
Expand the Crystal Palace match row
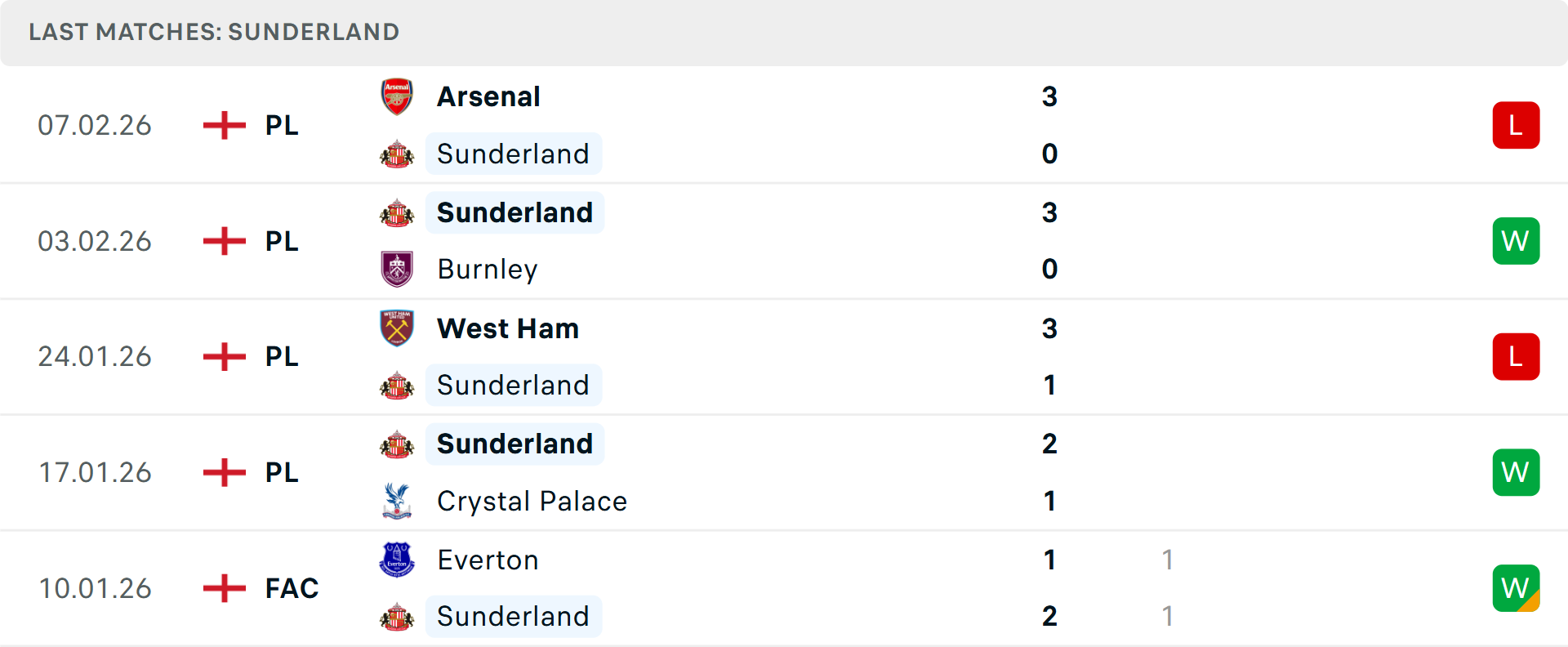[784, 472]
